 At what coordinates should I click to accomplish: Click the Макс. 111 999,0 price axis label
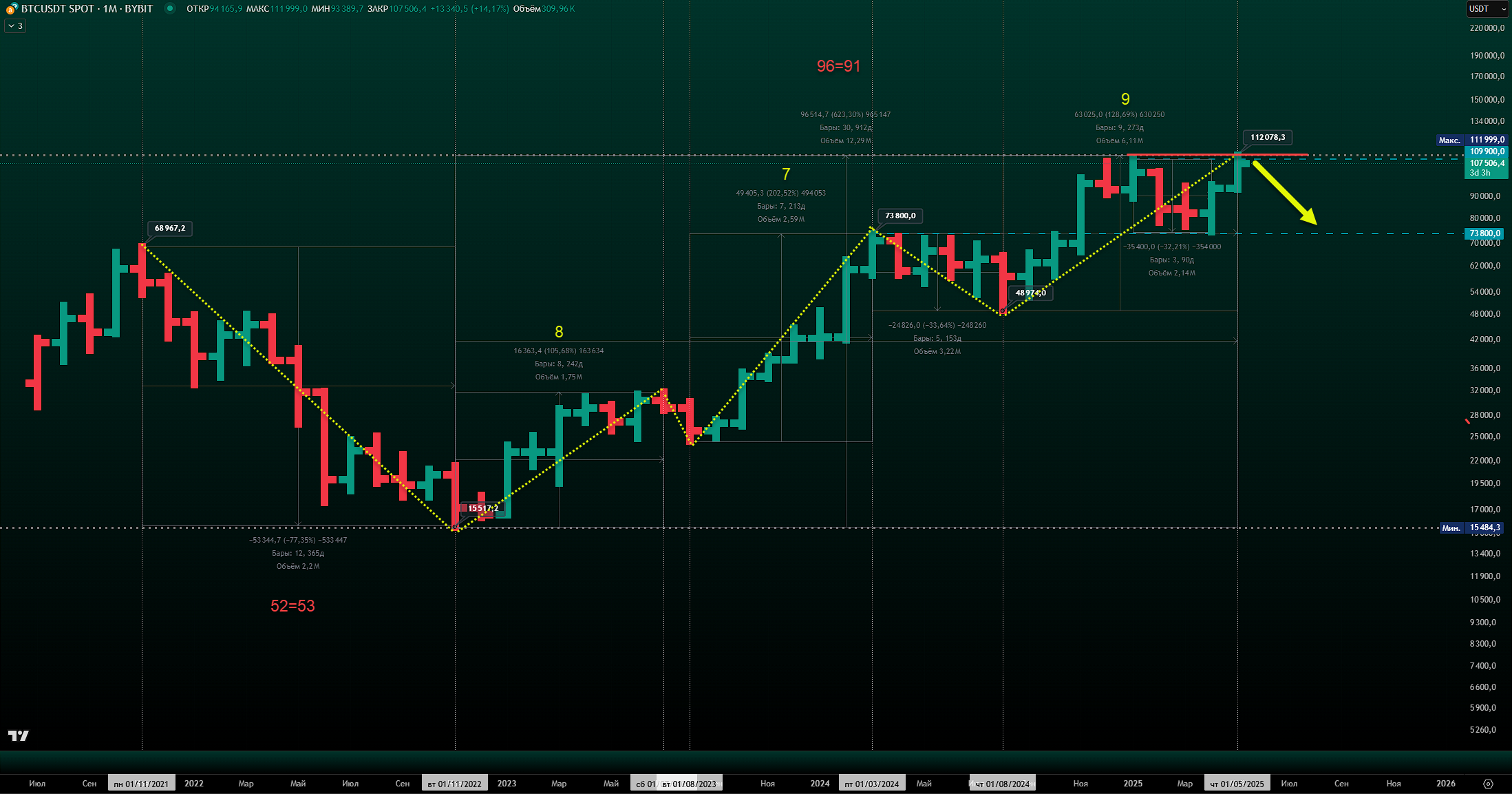[1471, 140]
